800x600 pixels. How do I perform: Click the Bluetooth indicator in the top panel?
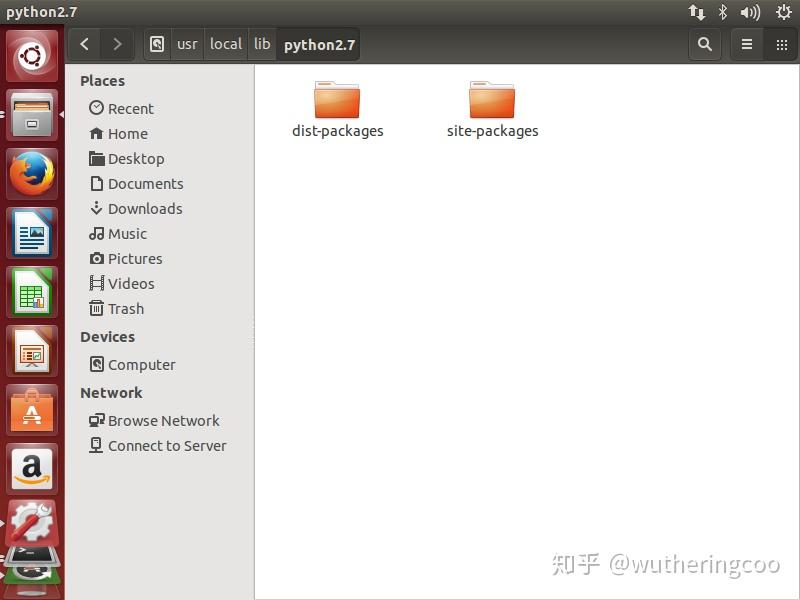pos(722,12)
